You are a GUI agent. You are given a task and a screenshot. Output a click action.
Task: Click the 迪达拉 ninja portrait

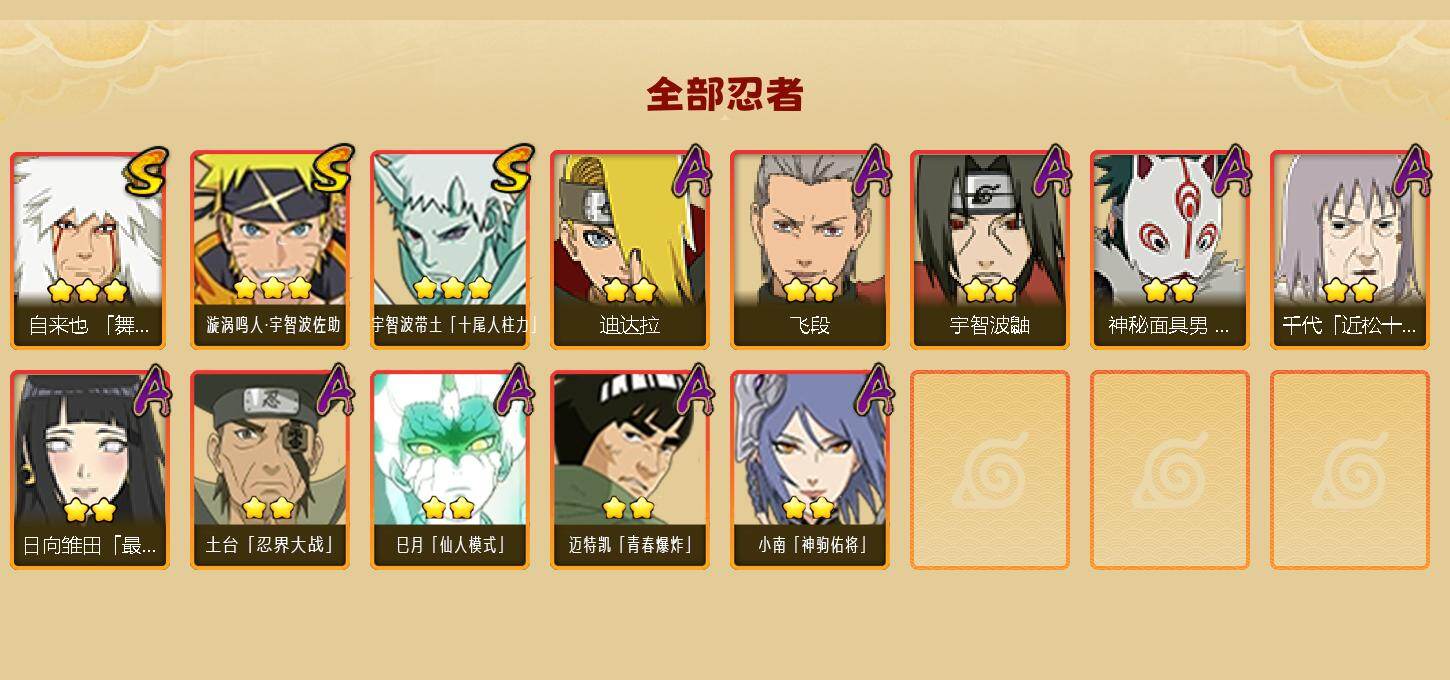[630, 250]
